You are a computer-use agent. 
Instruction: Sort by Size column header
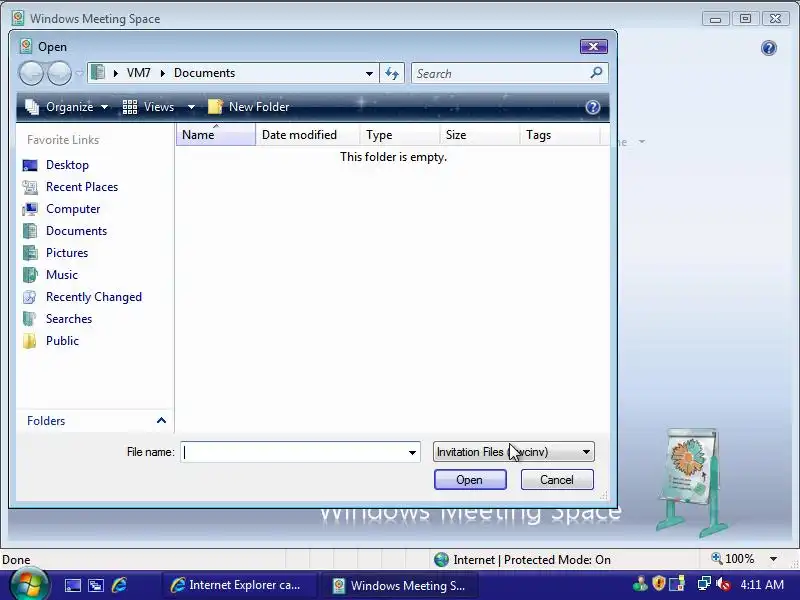(479, 135)
